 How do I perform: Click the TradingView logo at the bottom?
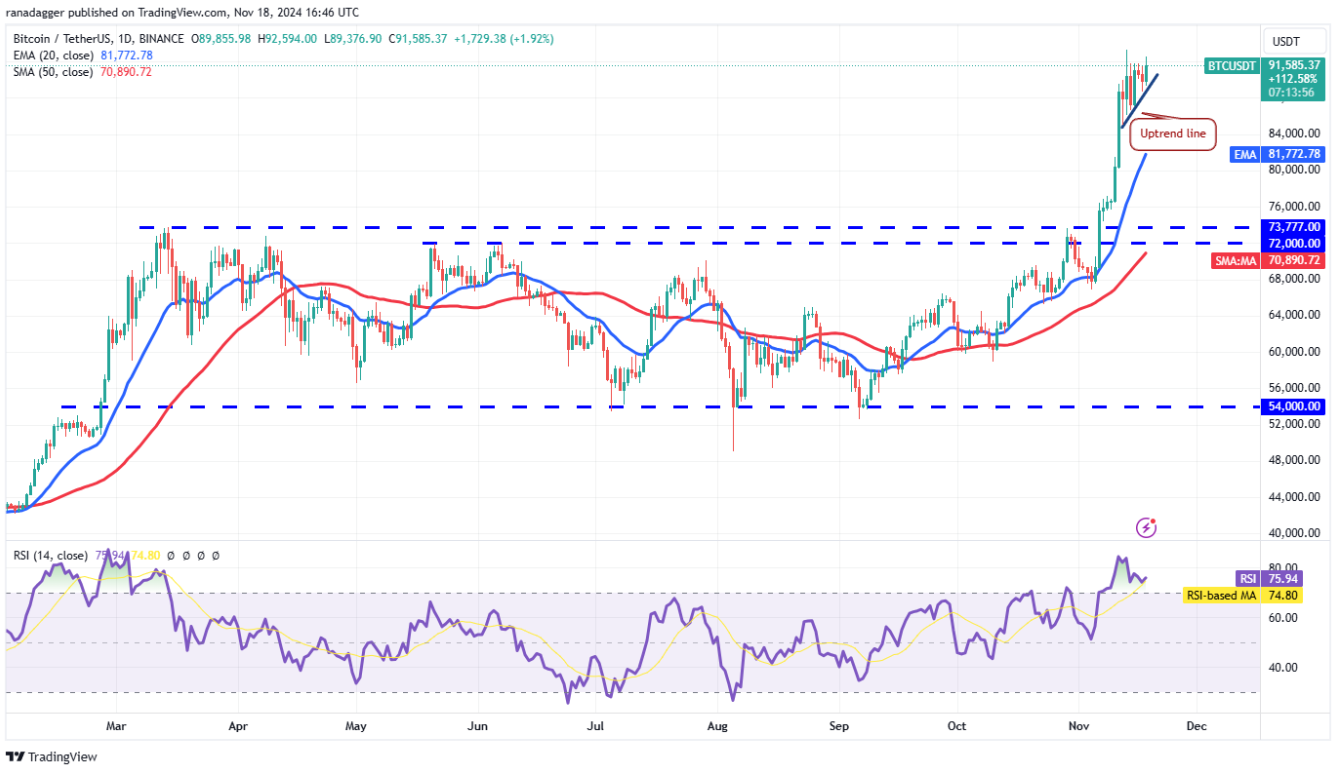(x=51, y=757)
